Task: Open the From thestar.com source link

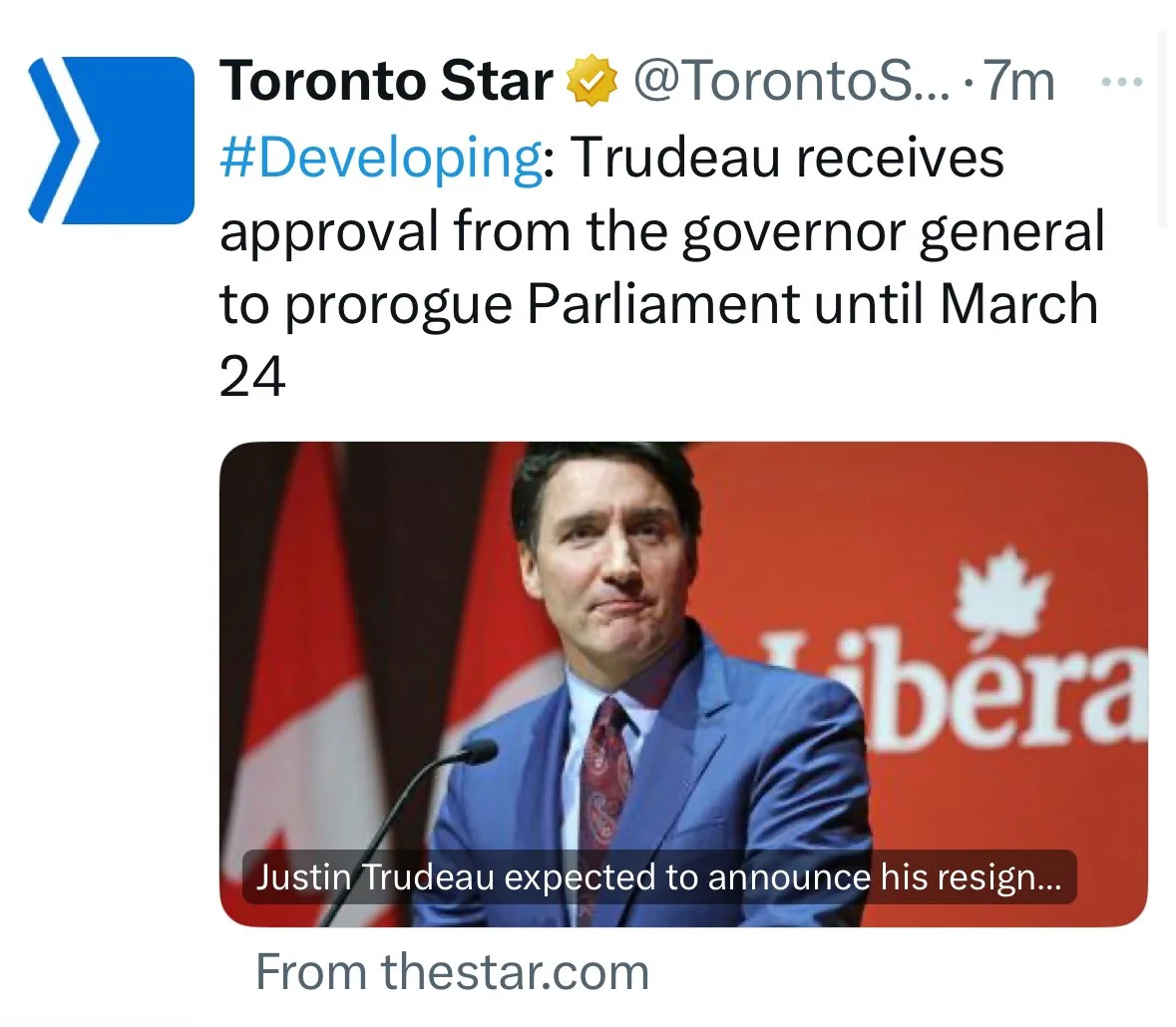Action: (452, 971)
